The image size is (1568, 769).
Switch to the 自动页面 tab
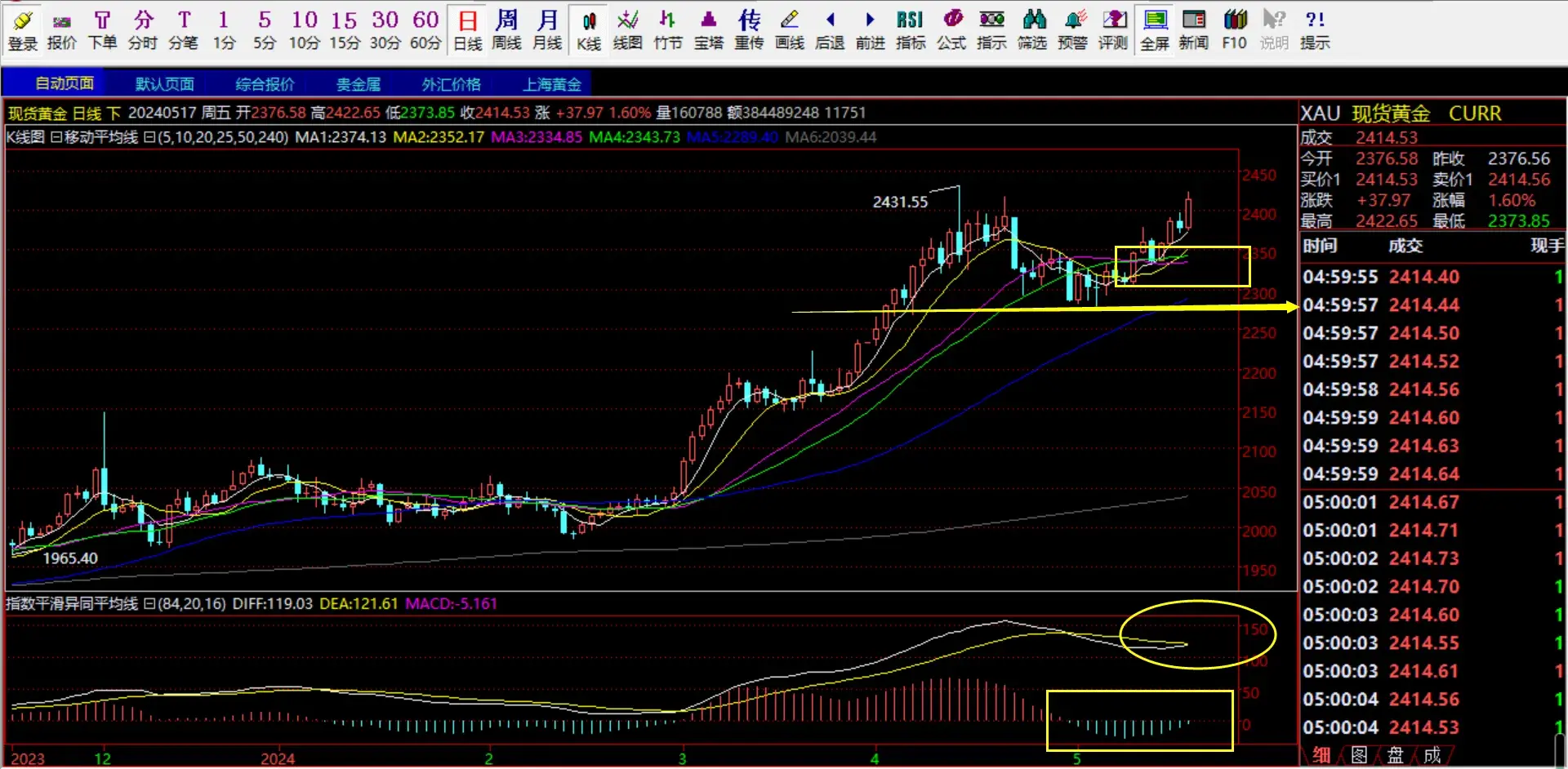[x=65, y=83]
